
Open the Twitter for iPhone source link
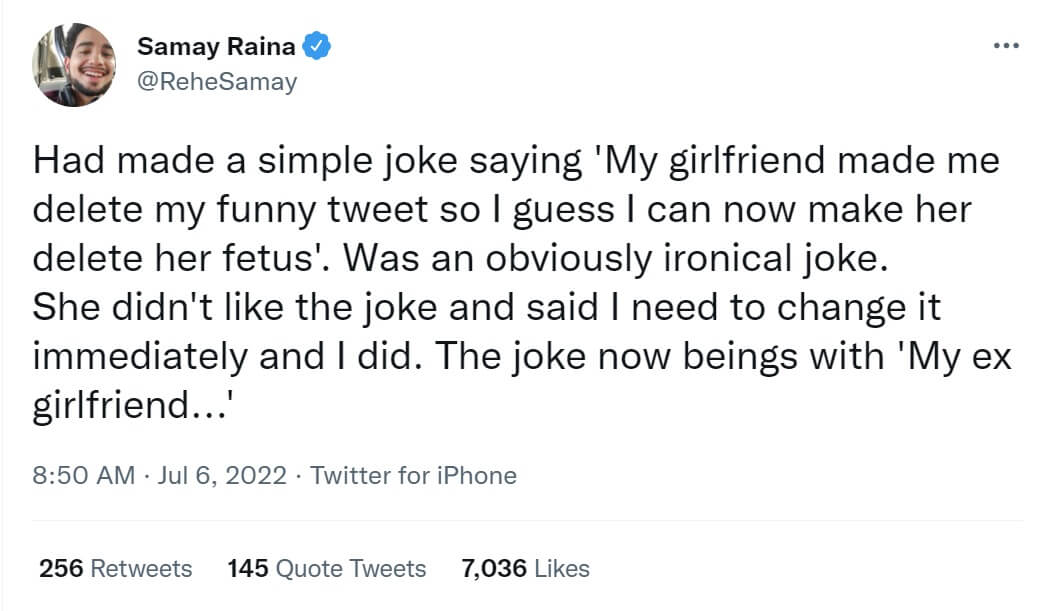click(x=413, y=475)
